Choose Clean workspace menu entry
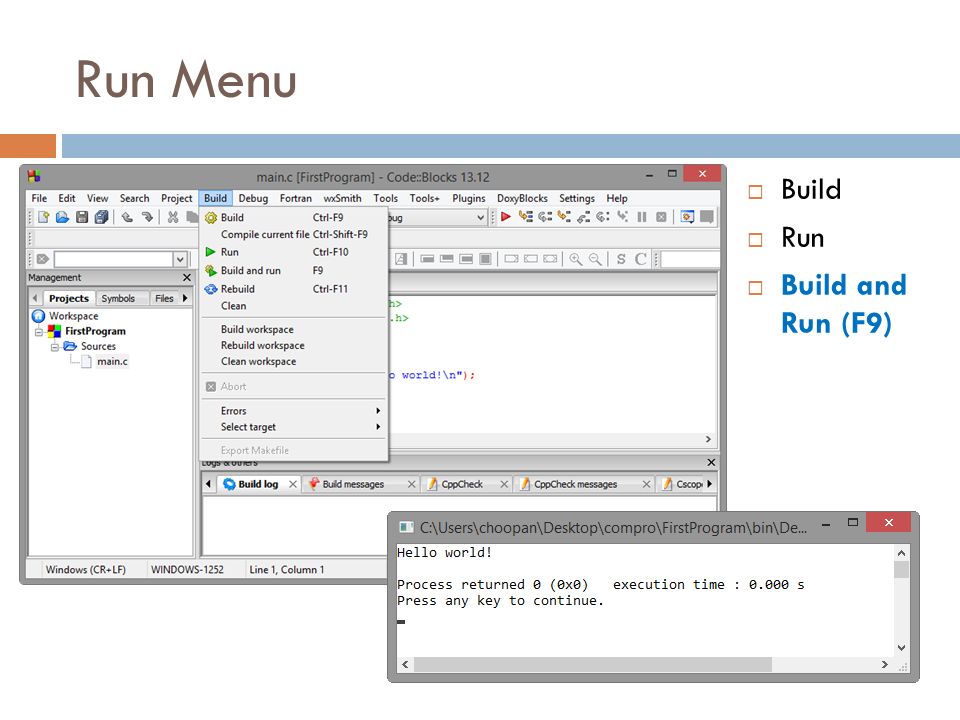This screenshot has width=960, height=720. click(x=294, y=361)
